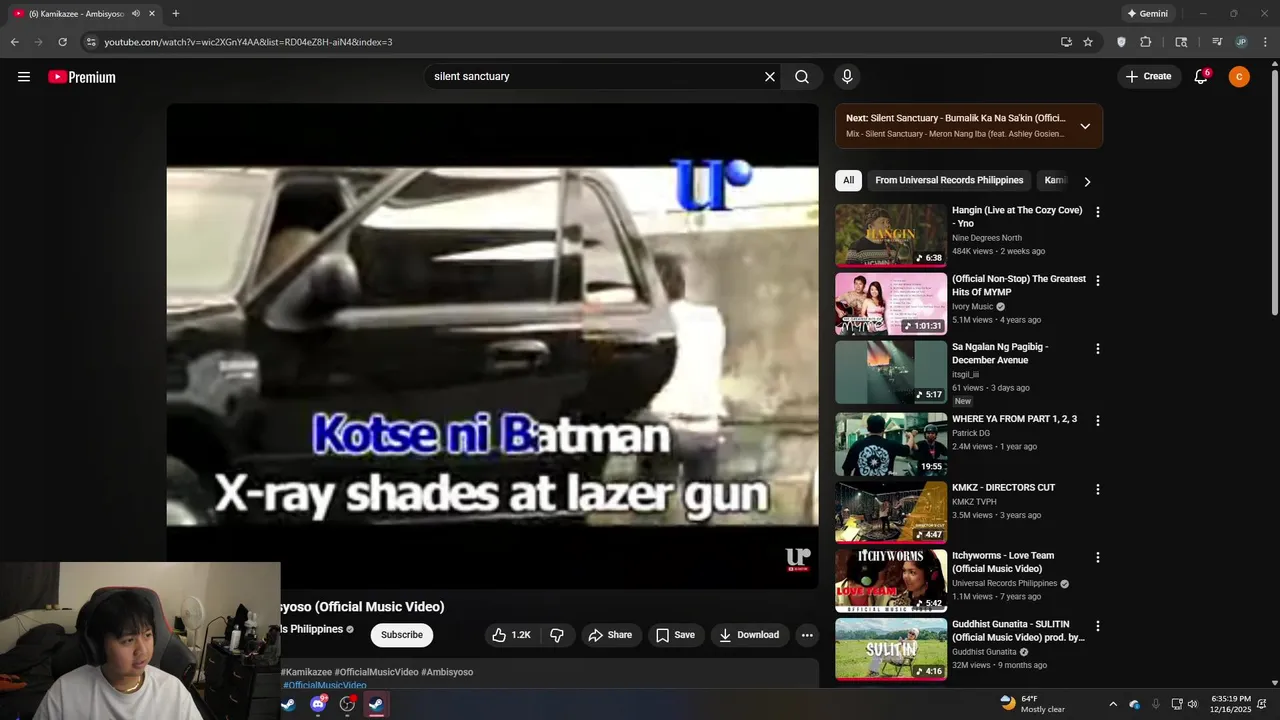Open Guddhist Gunatita SULITIN title link
The image size is (1280, 720).
click(1018, 630)
